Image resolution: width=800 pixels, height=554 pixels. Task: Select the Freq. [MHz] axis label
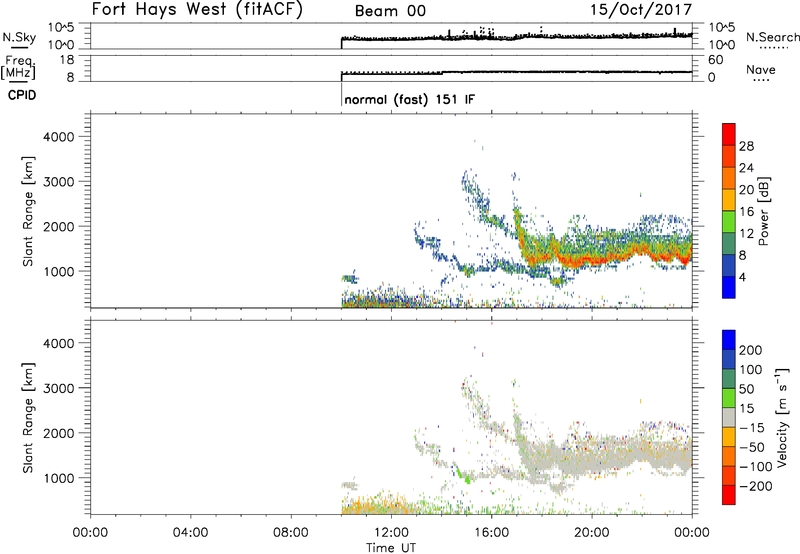[18, 67]
